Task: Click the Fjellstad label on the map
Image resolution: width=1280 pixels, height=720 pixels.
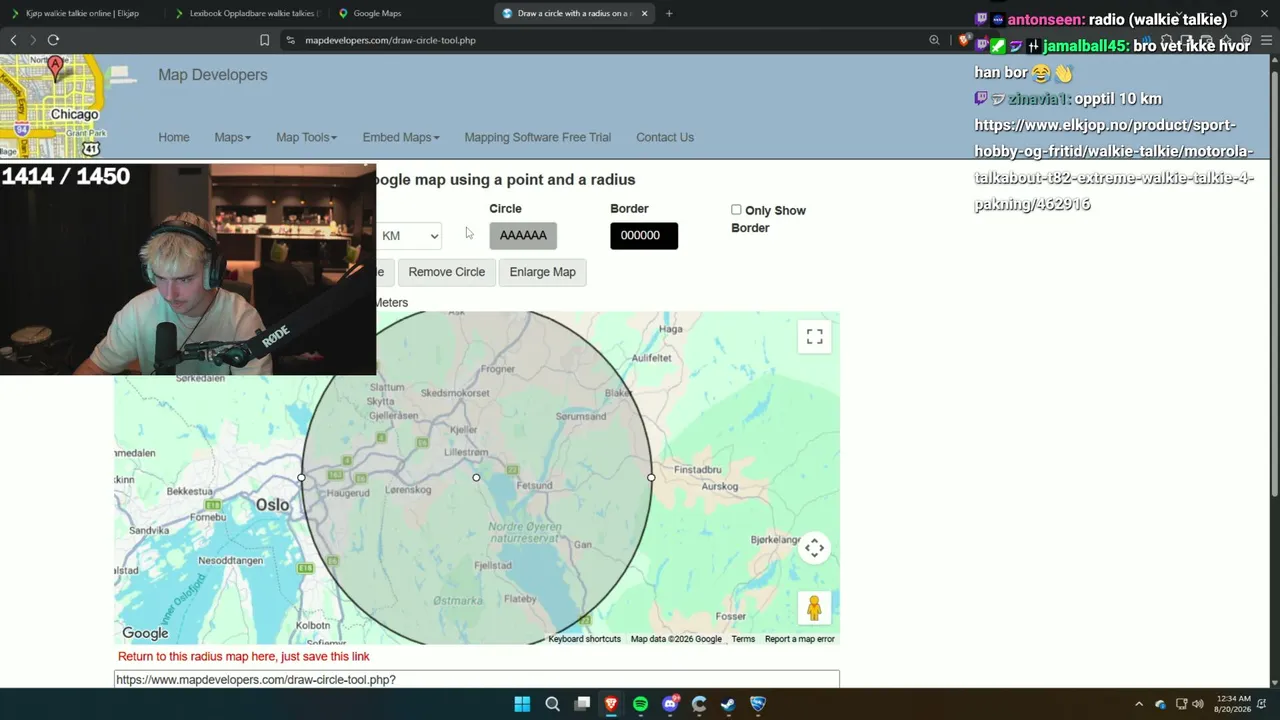Action: [493, 565]
